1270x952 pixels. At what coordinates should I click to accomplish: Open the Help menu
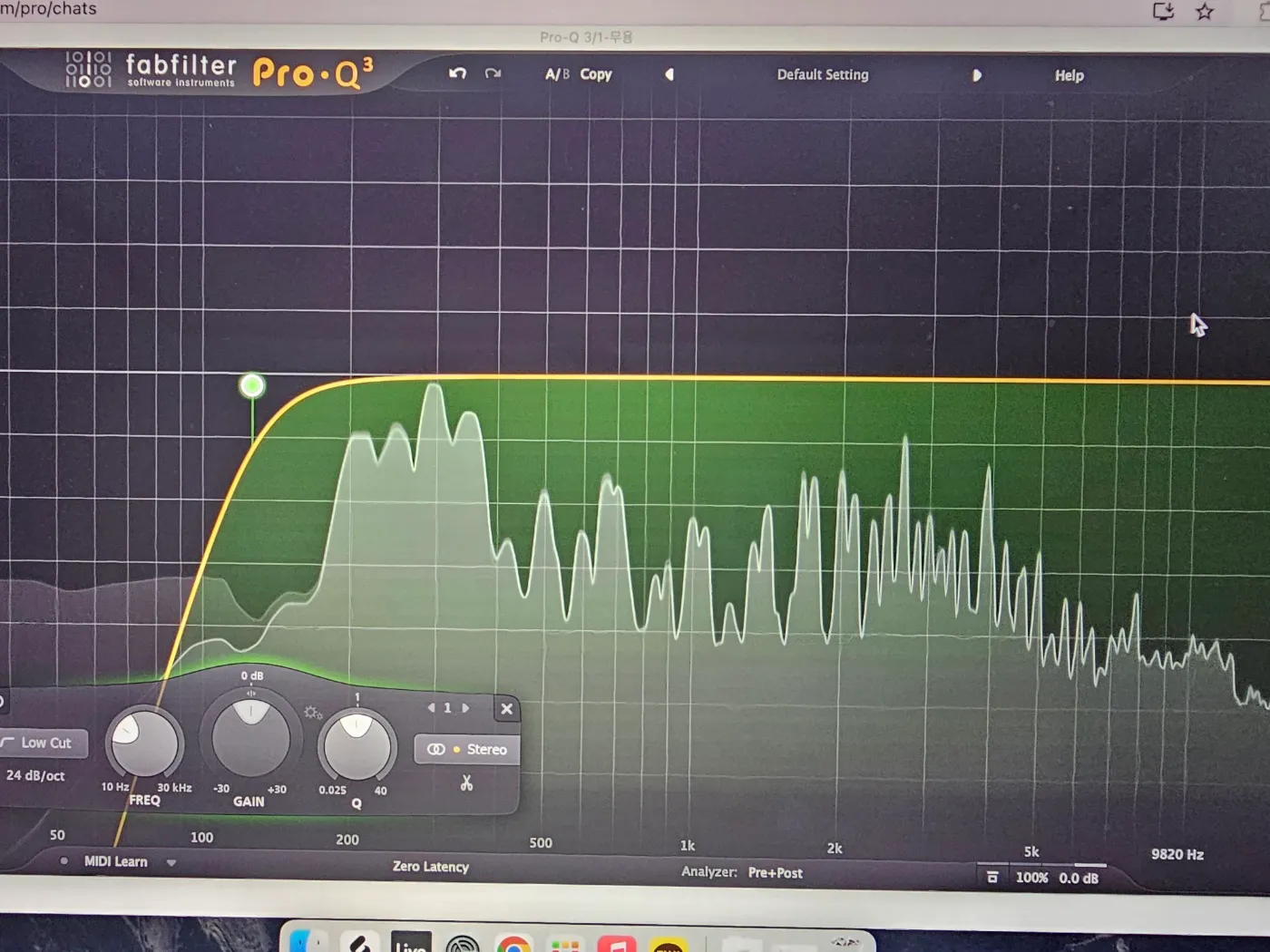[1069, 76]
